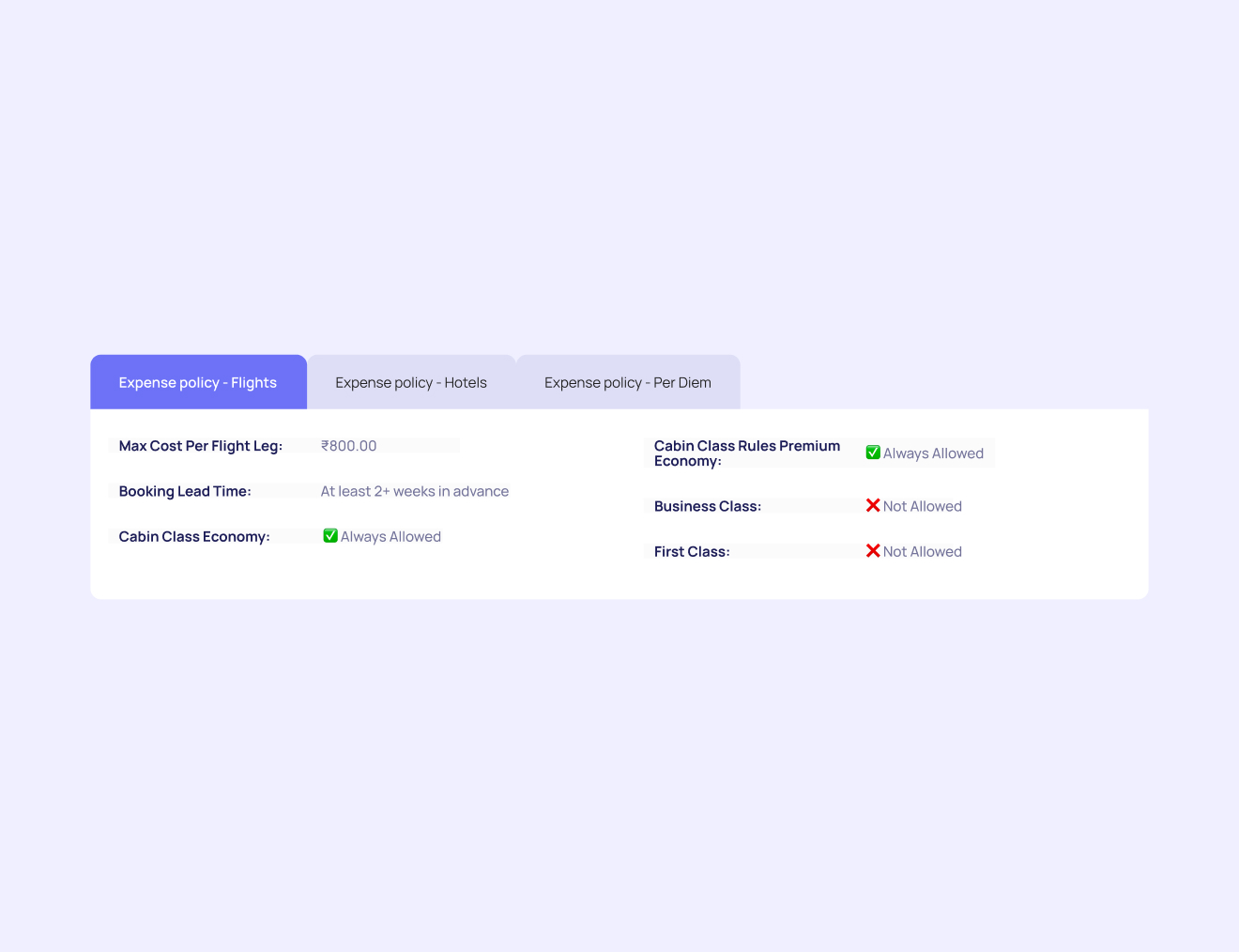Image resolution: width=1239 pixels, height=952 pixels.
Task: Click 'Always Allowed' text for Cabin Class Economy
Action: [x=390, y=537]
